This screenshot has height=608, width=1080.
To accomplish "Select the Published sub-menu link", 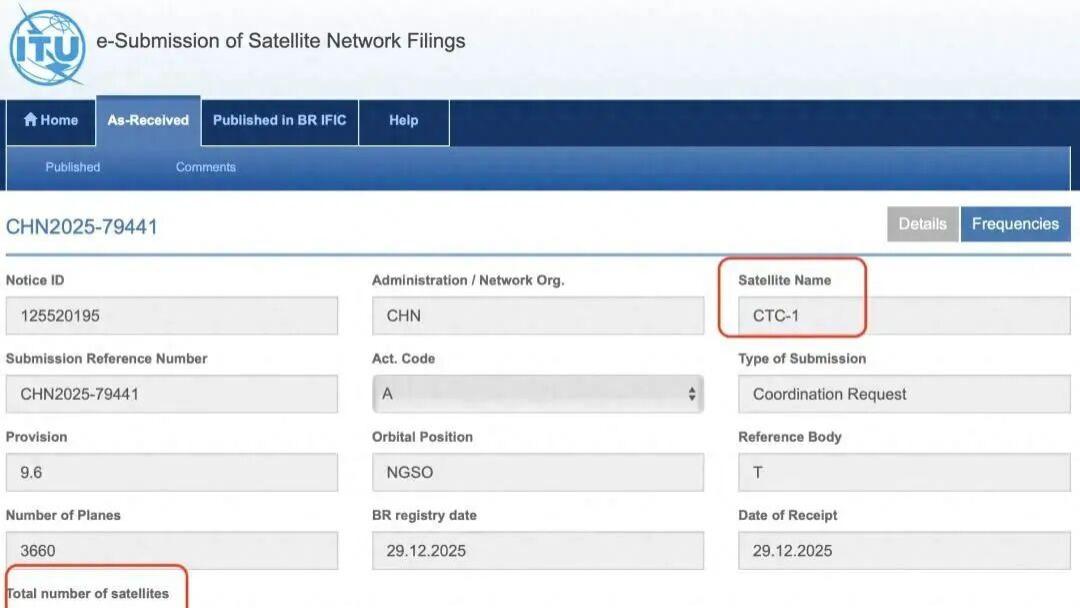I will pos(73,167).
